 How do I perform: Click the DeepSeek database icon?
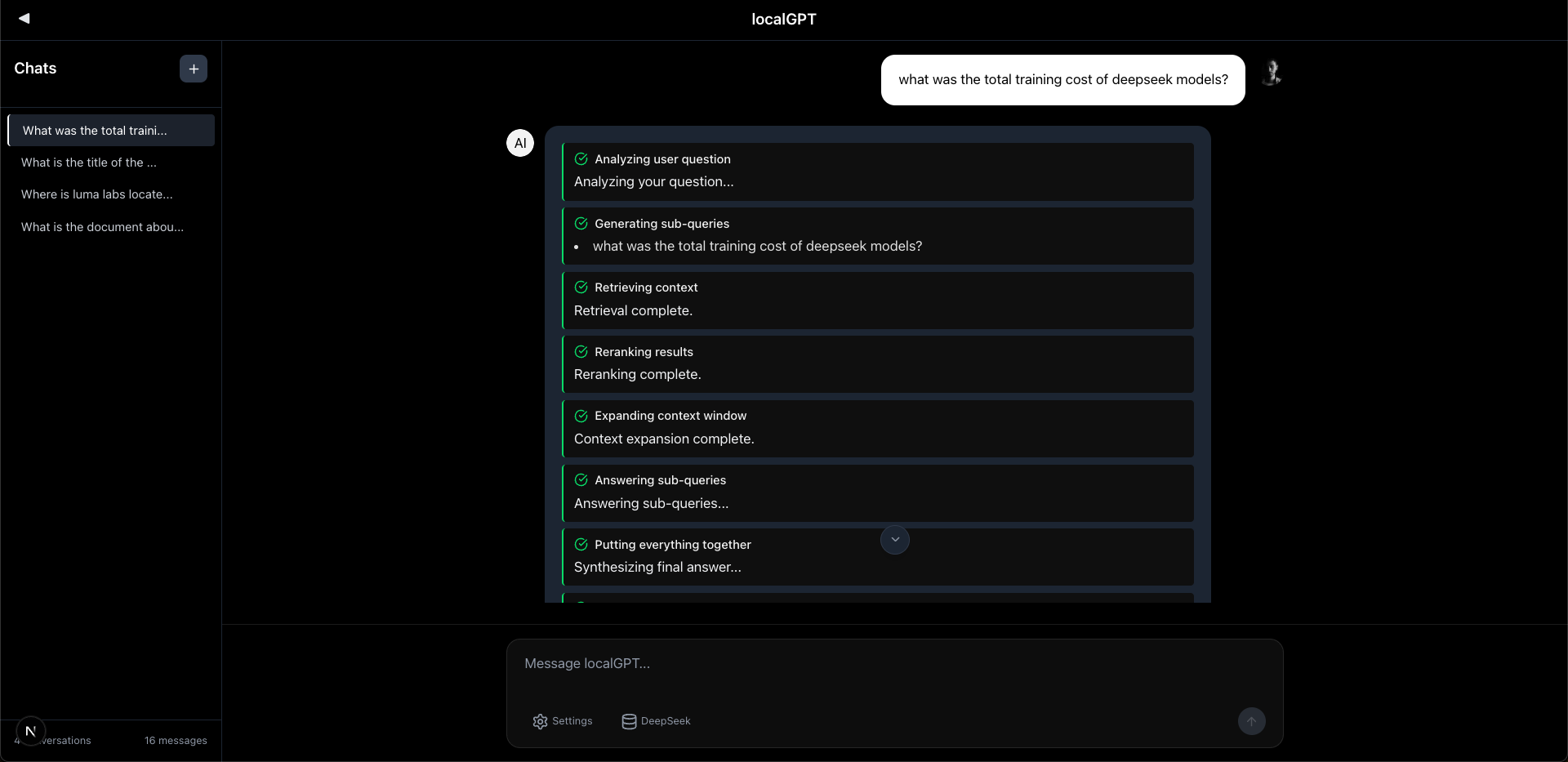629,721
